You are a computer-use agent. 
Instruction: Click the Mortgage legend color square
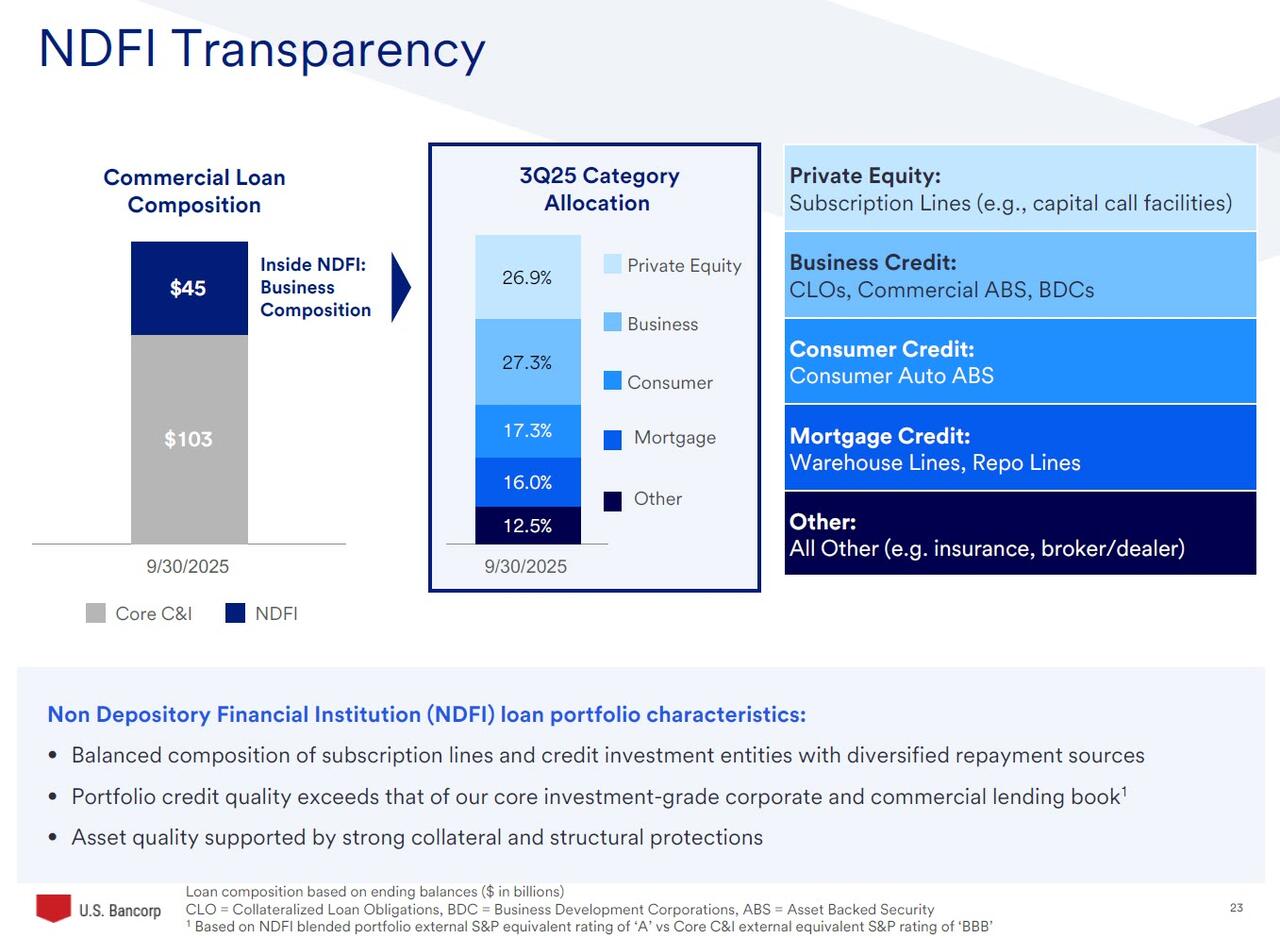[613, 439]
